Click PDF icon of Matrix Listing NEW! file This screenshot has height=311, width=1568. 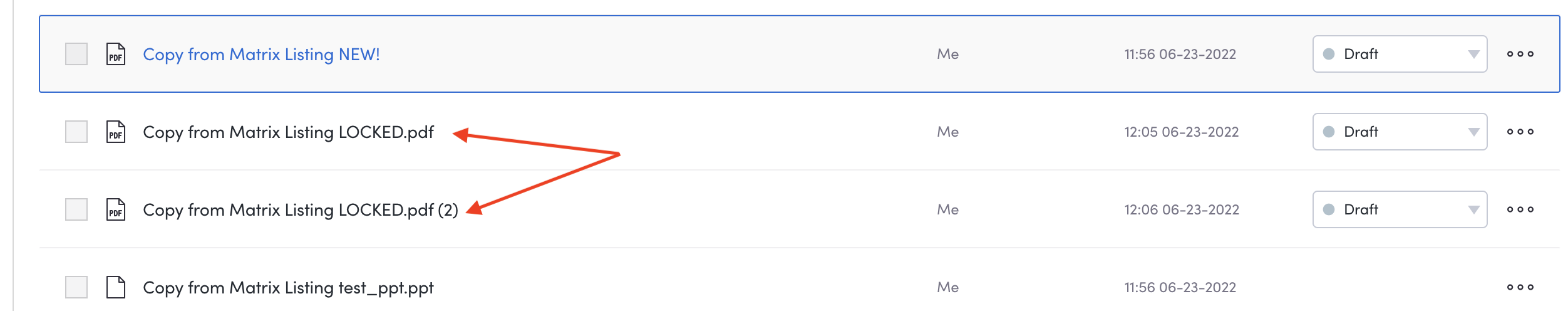116,54
